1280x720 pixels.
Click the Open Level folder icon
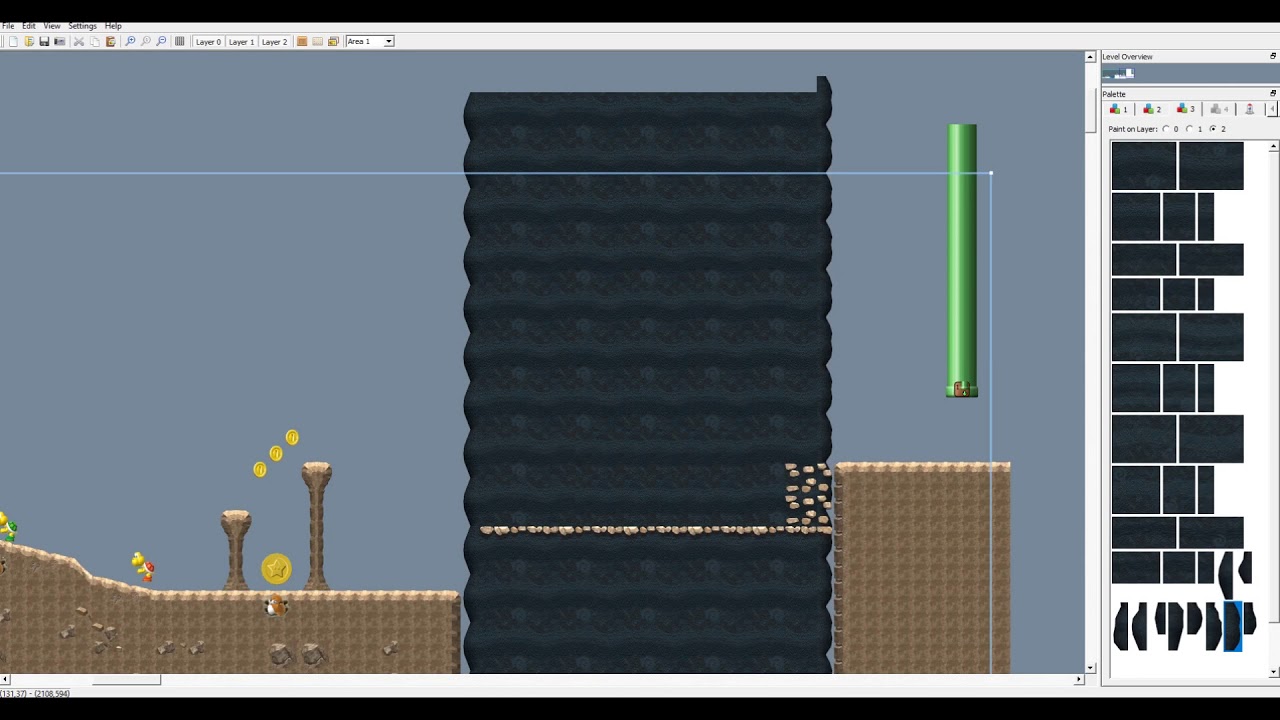pos(29,42)
